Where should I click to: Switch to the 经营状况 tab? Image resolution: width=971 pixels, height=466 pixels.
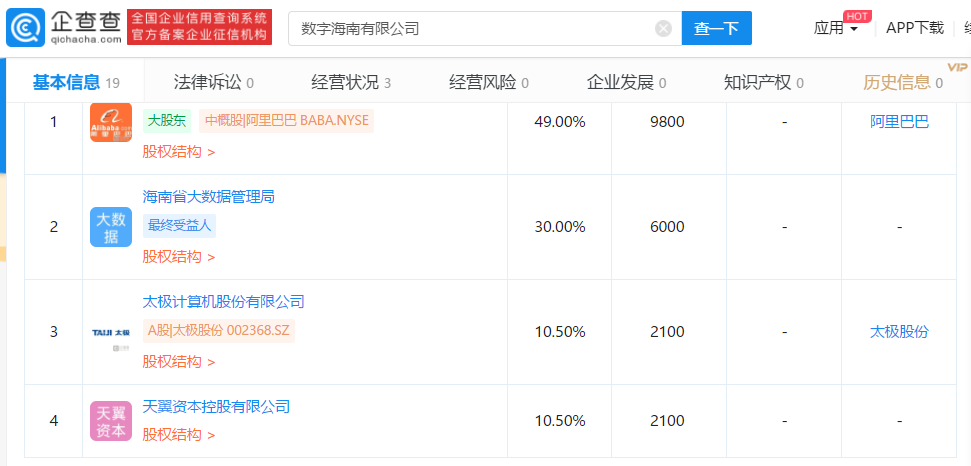tap(351, 82)
